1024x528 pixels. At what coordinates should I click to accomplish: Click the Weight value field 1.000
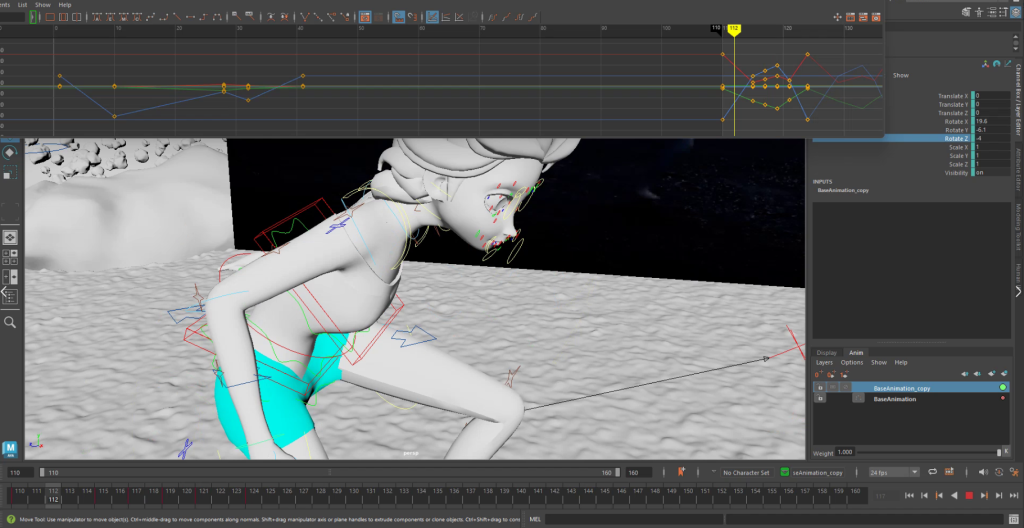pyautogui.click(x=845, y=452)
